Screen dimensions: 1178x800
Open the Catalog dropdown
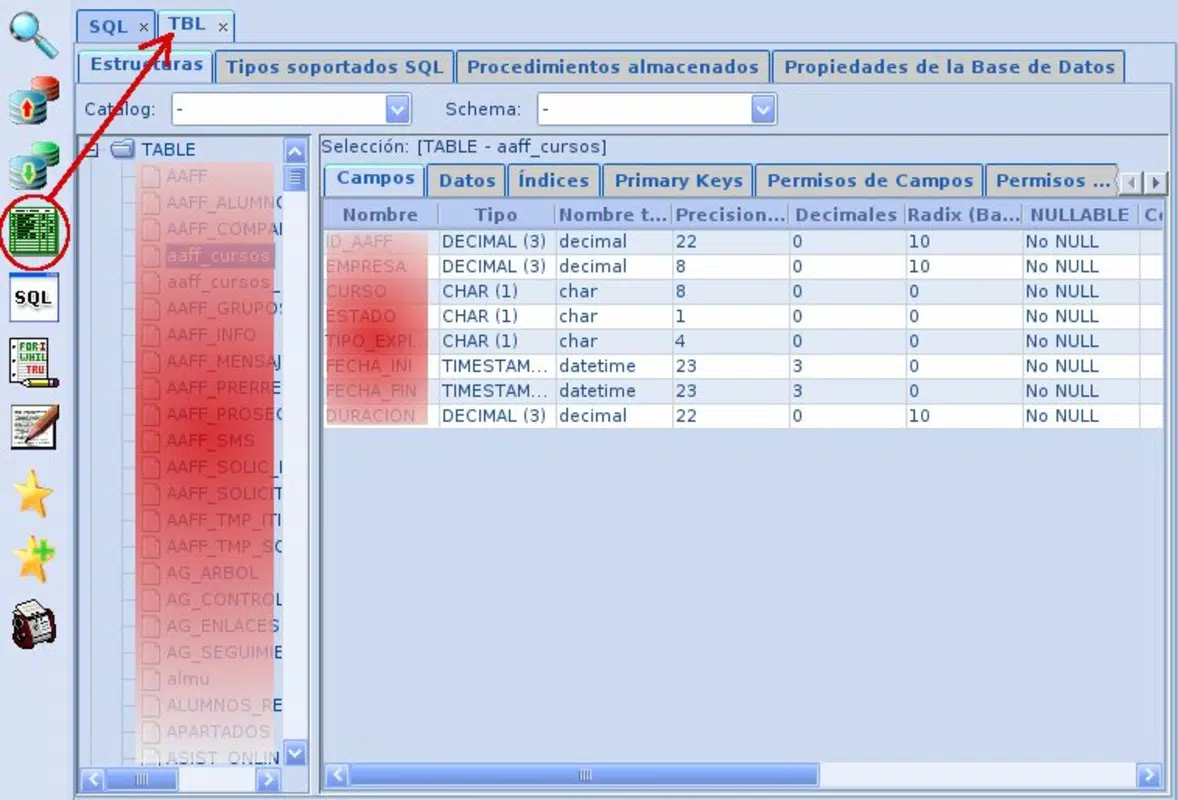tap(397, 110)
